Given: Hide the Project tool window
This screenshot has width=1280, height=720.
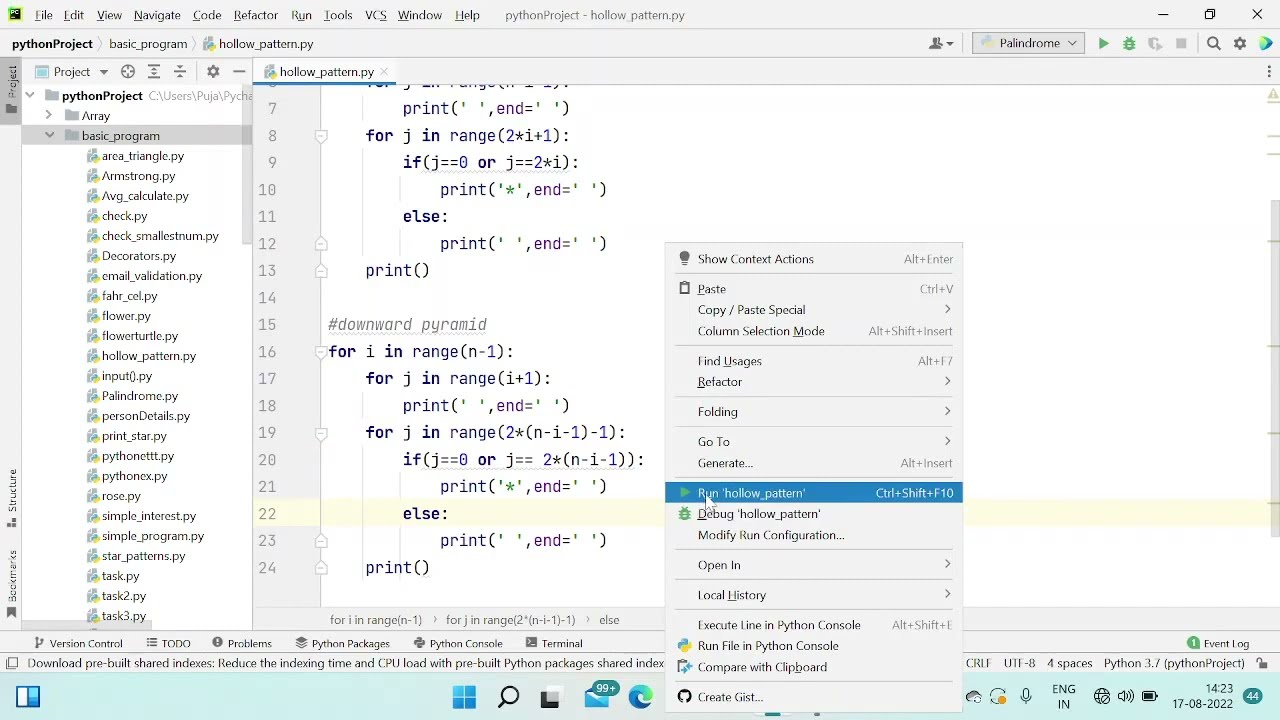Looking at the screenshot, I should pos(239,72).
